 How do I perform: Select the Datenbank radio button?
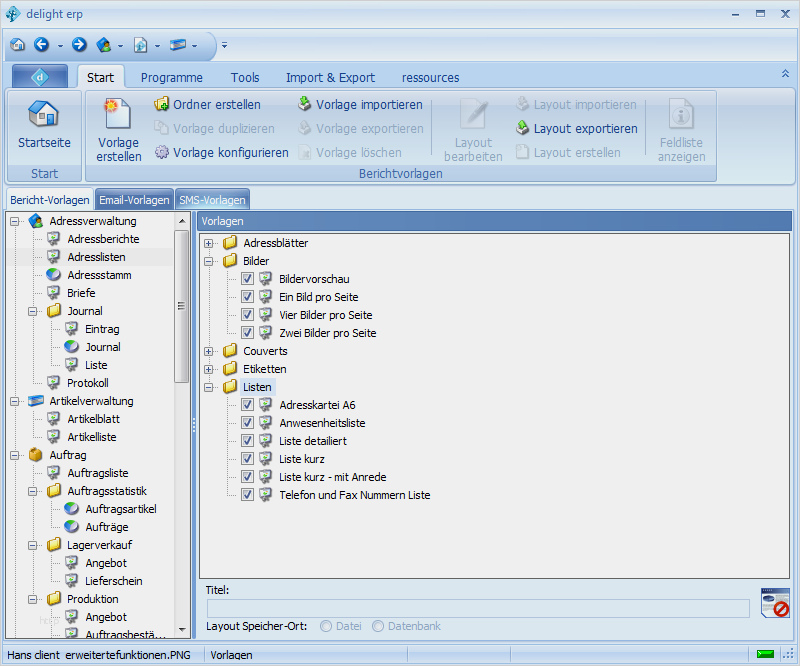[x=378, y=626]
